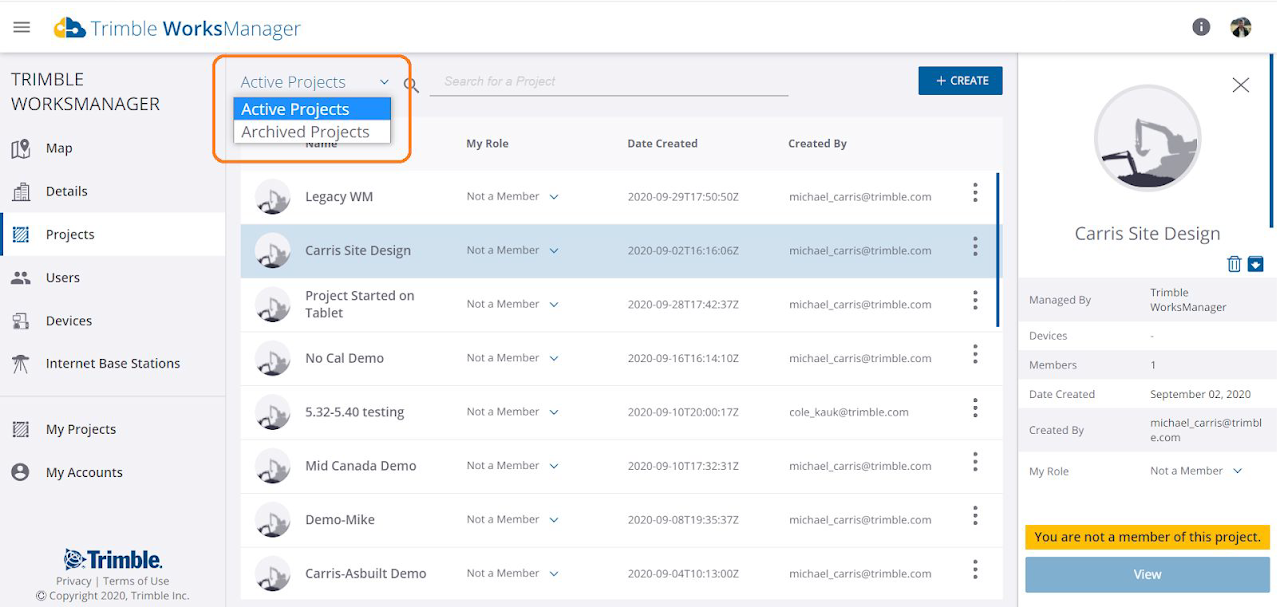
Task: Click the project list vertical scrollbar
Action: click(x=998, y=250)
